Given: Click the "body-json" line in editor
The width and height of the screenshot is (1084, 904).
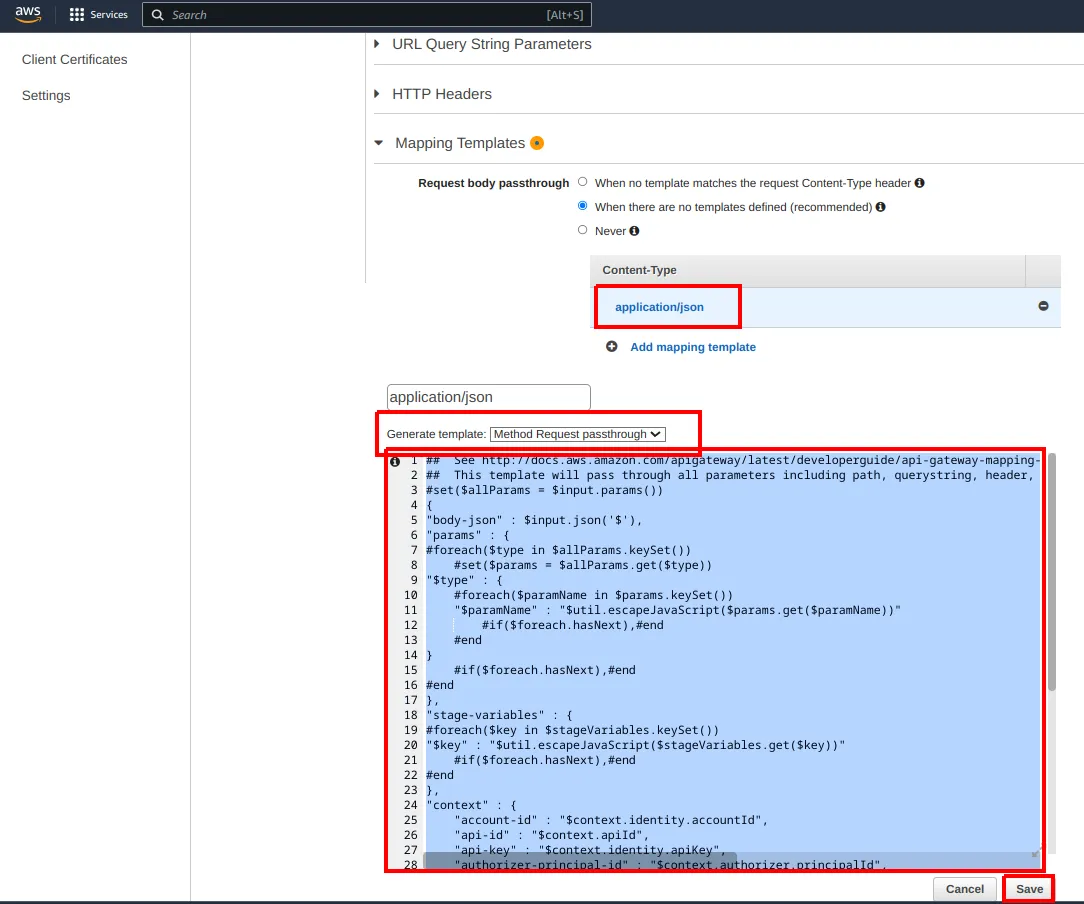Looking at the screenshot, I should pos(534,520).
